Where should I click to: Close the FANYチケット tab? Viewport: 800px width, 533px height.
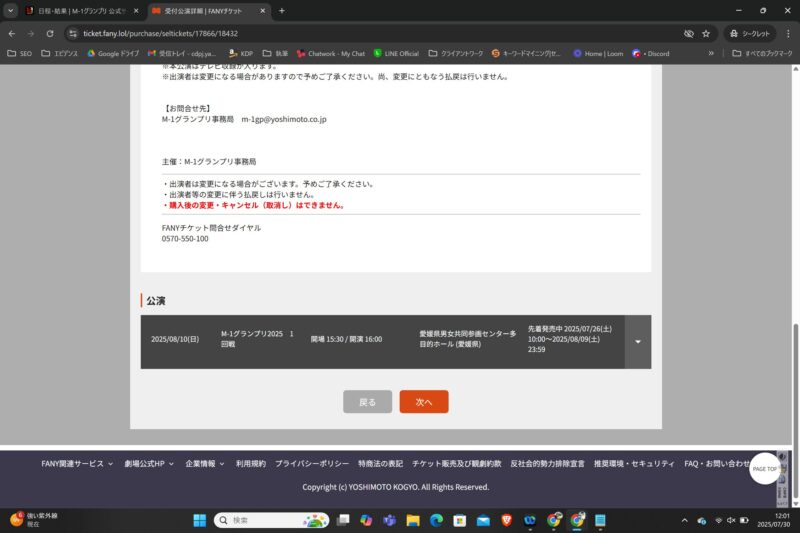(263, 11)
